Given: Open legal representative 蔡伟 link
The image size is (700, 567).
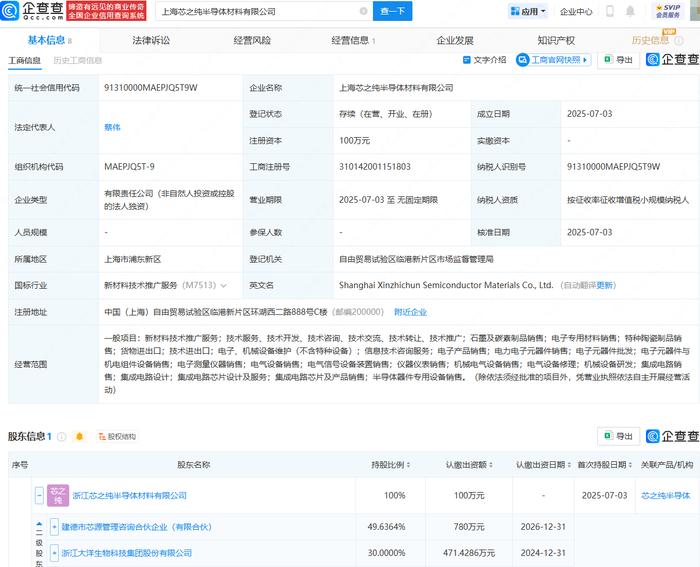Looking at the screenshot, I should click(112, 127).
